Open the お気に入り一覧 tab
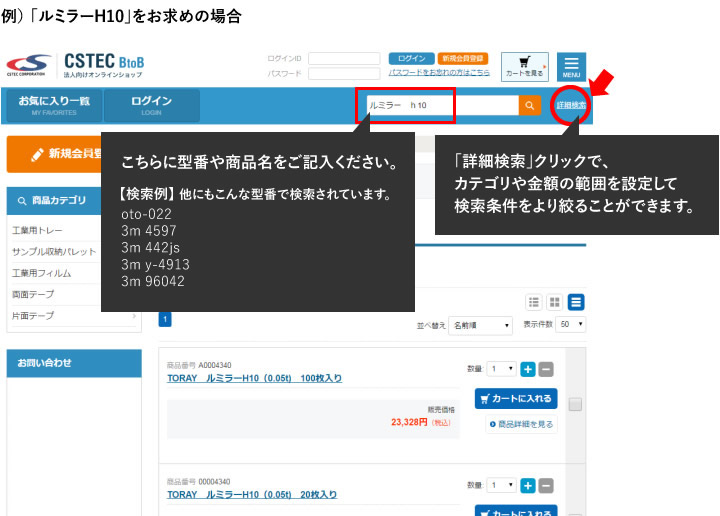This screenshot has height=516, width=720. 54,106
